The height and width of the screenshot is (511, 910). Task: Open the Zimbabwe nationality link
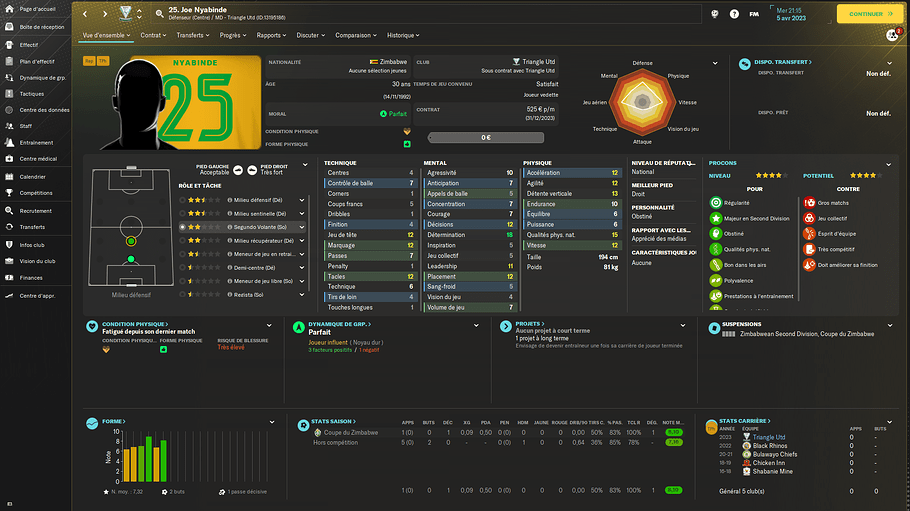coord(393,62)
